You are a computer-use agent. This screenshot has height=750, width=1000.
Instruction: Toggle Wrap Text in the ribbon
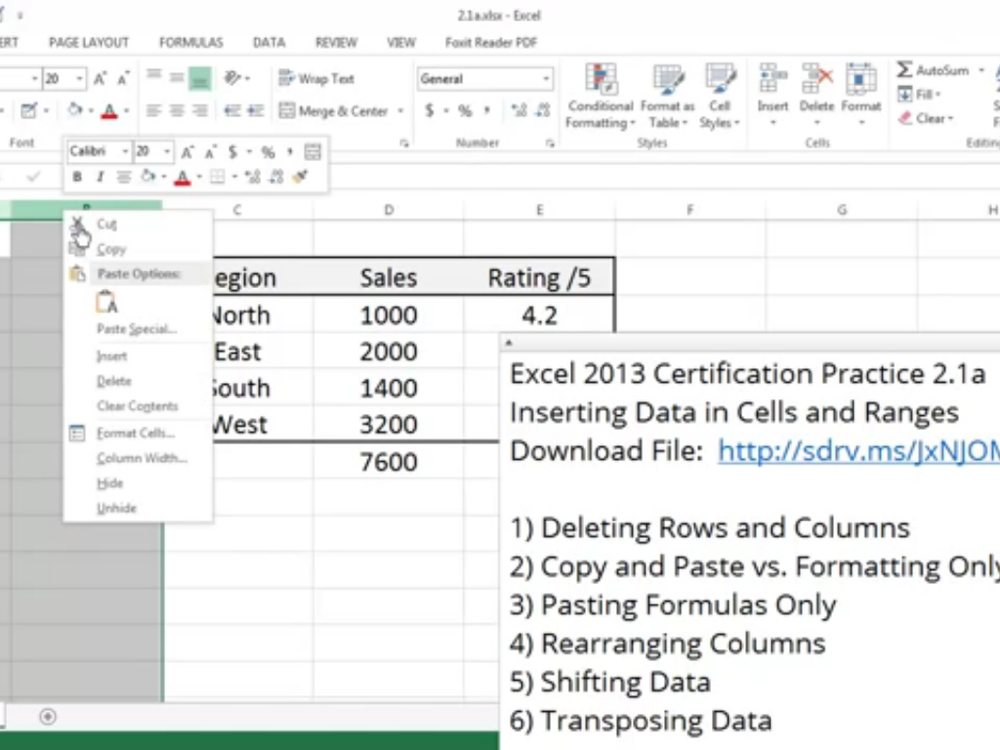(316, 78)
